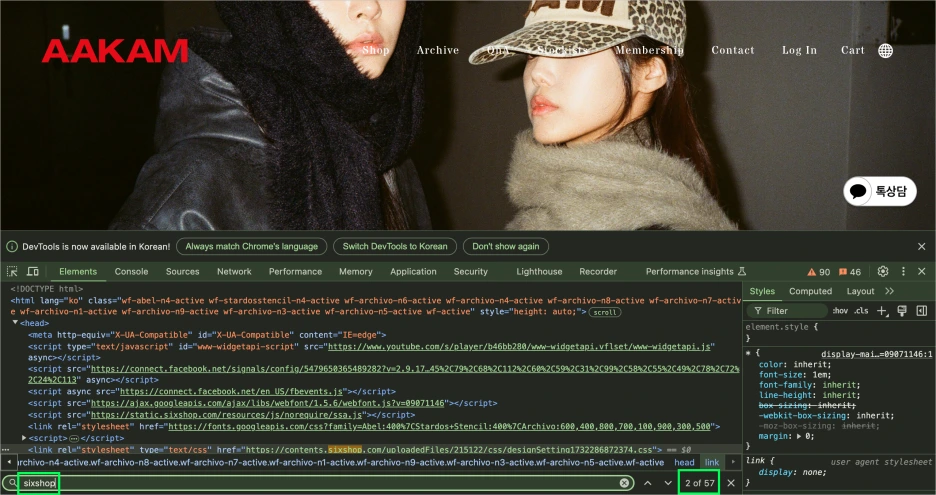Screen dimensions: 936x495
Task: Switch to the Computed styles tab
Action: coord(810,291)
